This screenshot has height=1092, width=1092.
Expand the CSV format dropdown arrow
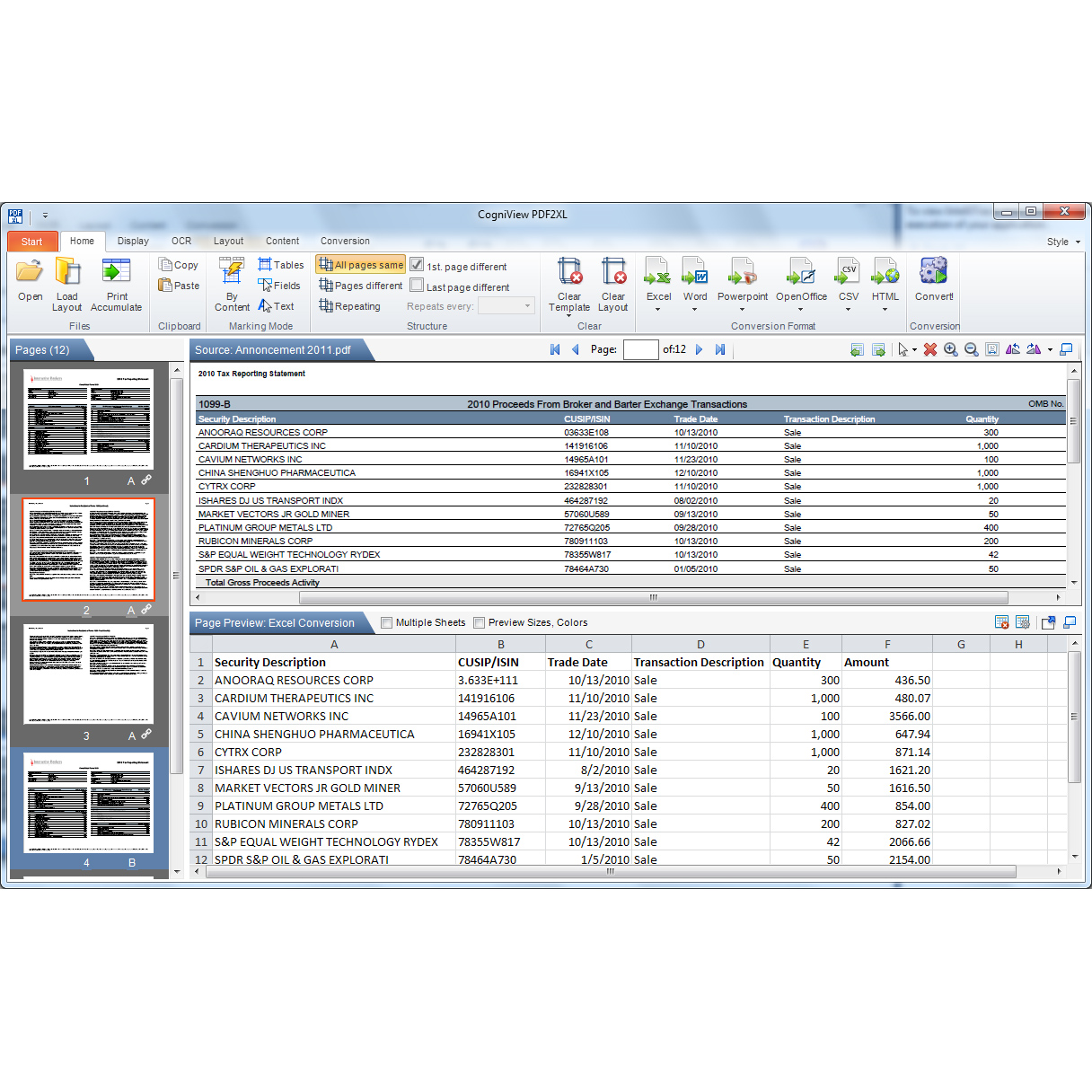848,309
